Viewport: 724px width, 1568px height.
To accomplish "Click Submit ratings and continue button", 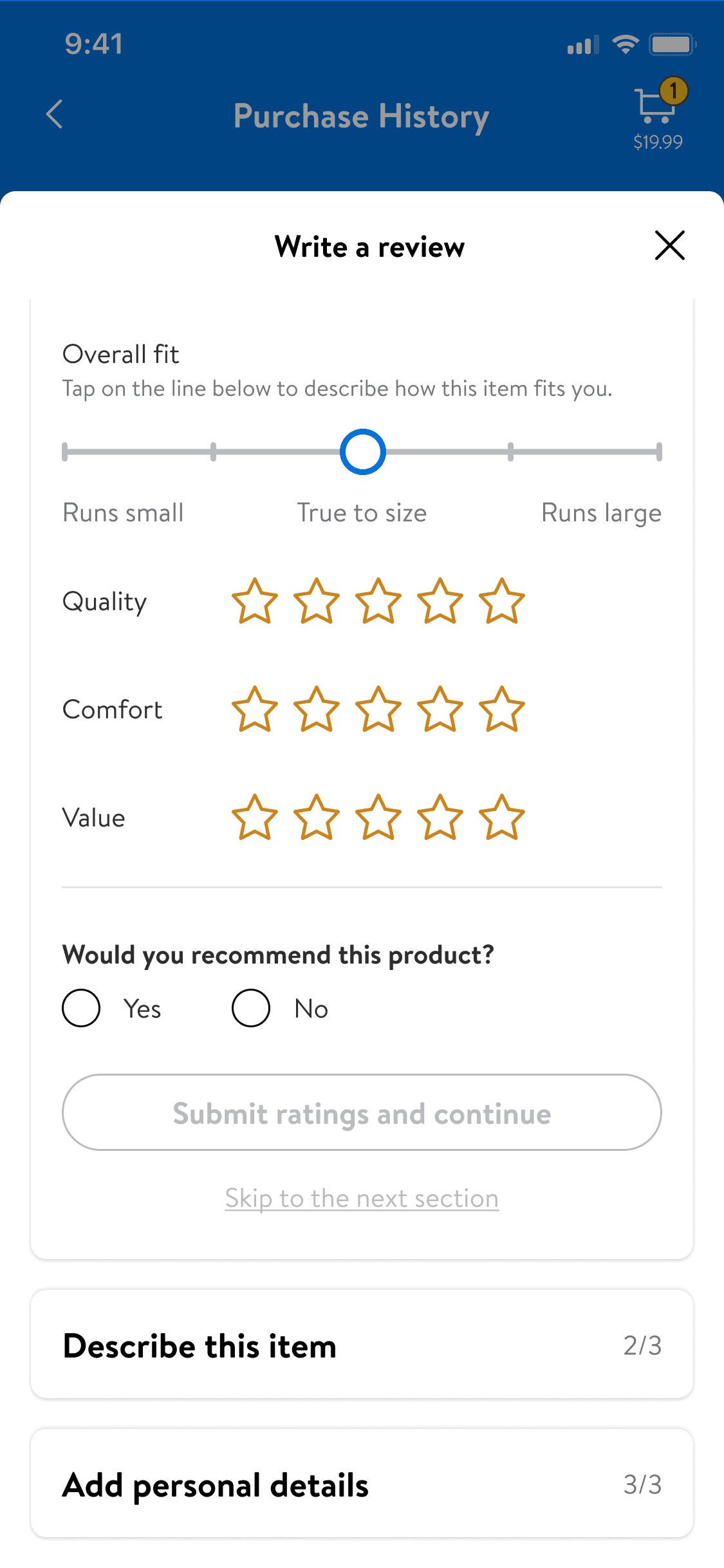I will (x=362, y=1112).
